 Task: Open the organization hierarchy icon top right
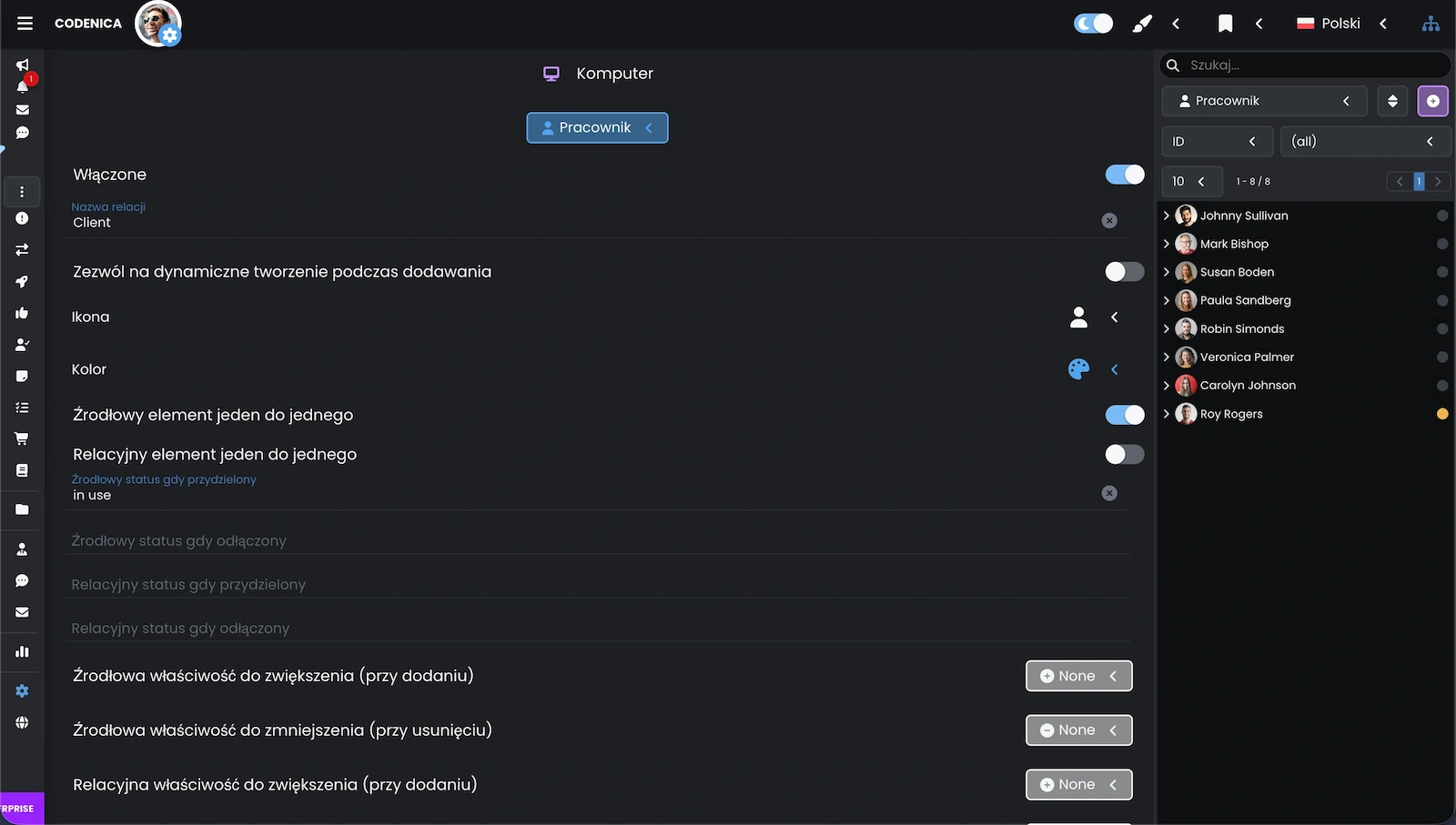click(1431, 24)
